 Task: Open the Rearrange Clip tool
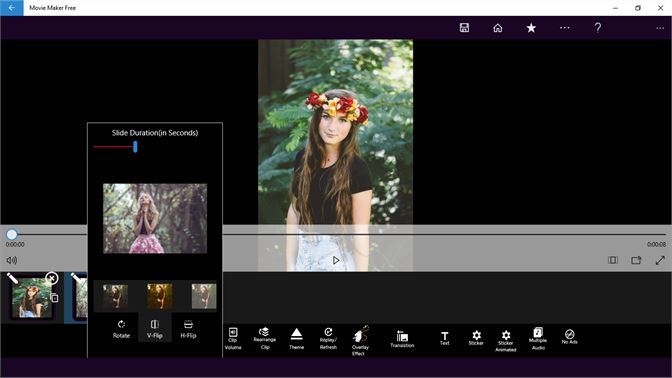coord(265,338)
